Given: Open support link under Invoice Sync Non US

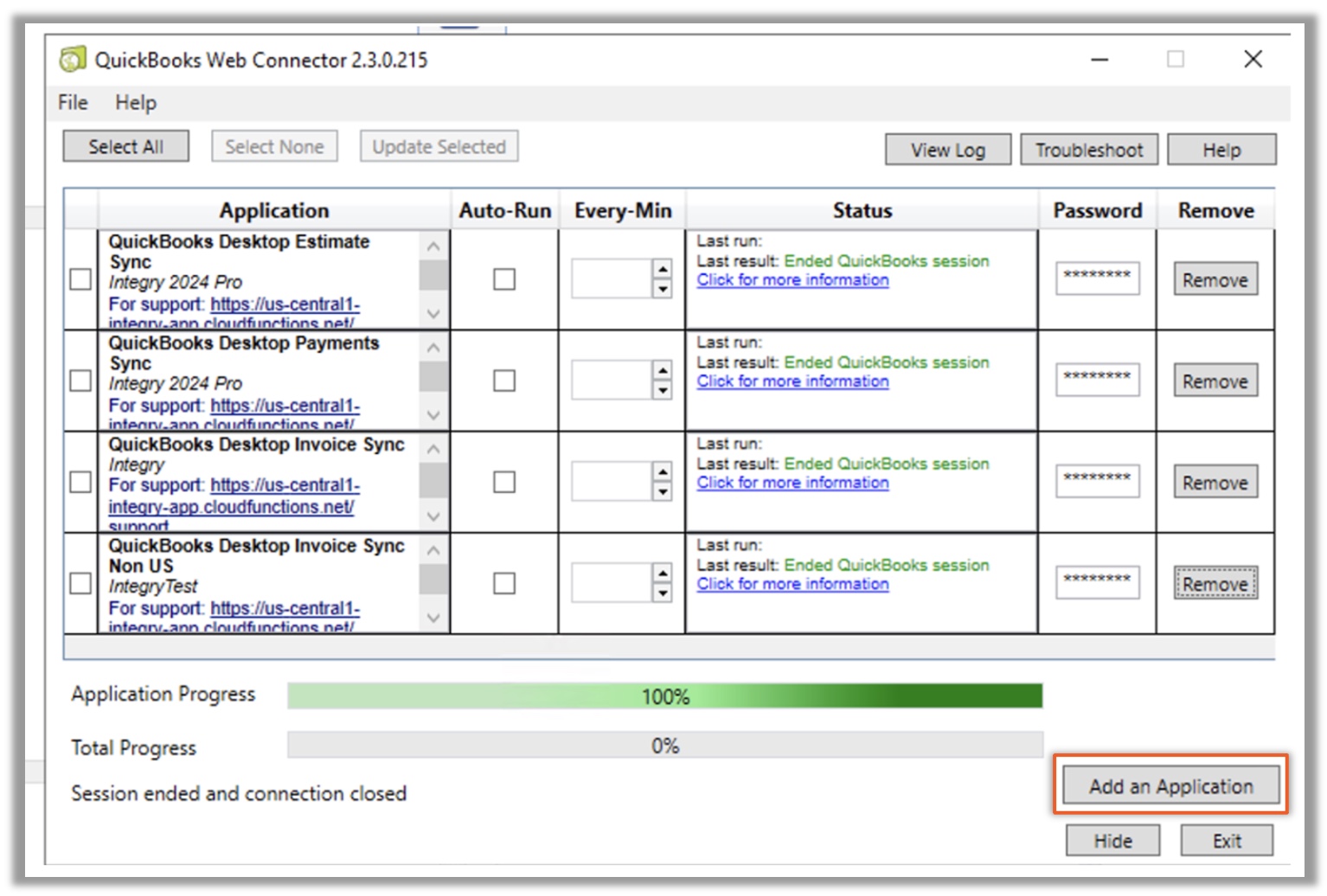Looking at the screenshot, I should coord(285,609).
